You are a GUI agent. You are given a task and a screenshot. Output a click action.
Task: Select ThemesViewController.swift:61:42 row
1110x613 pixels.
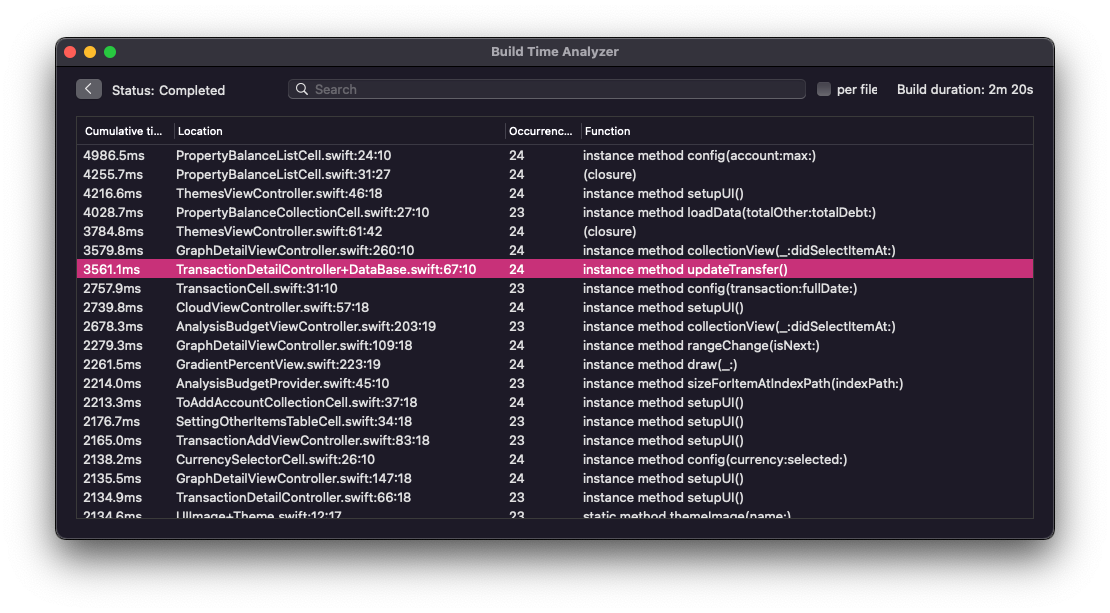555,231
